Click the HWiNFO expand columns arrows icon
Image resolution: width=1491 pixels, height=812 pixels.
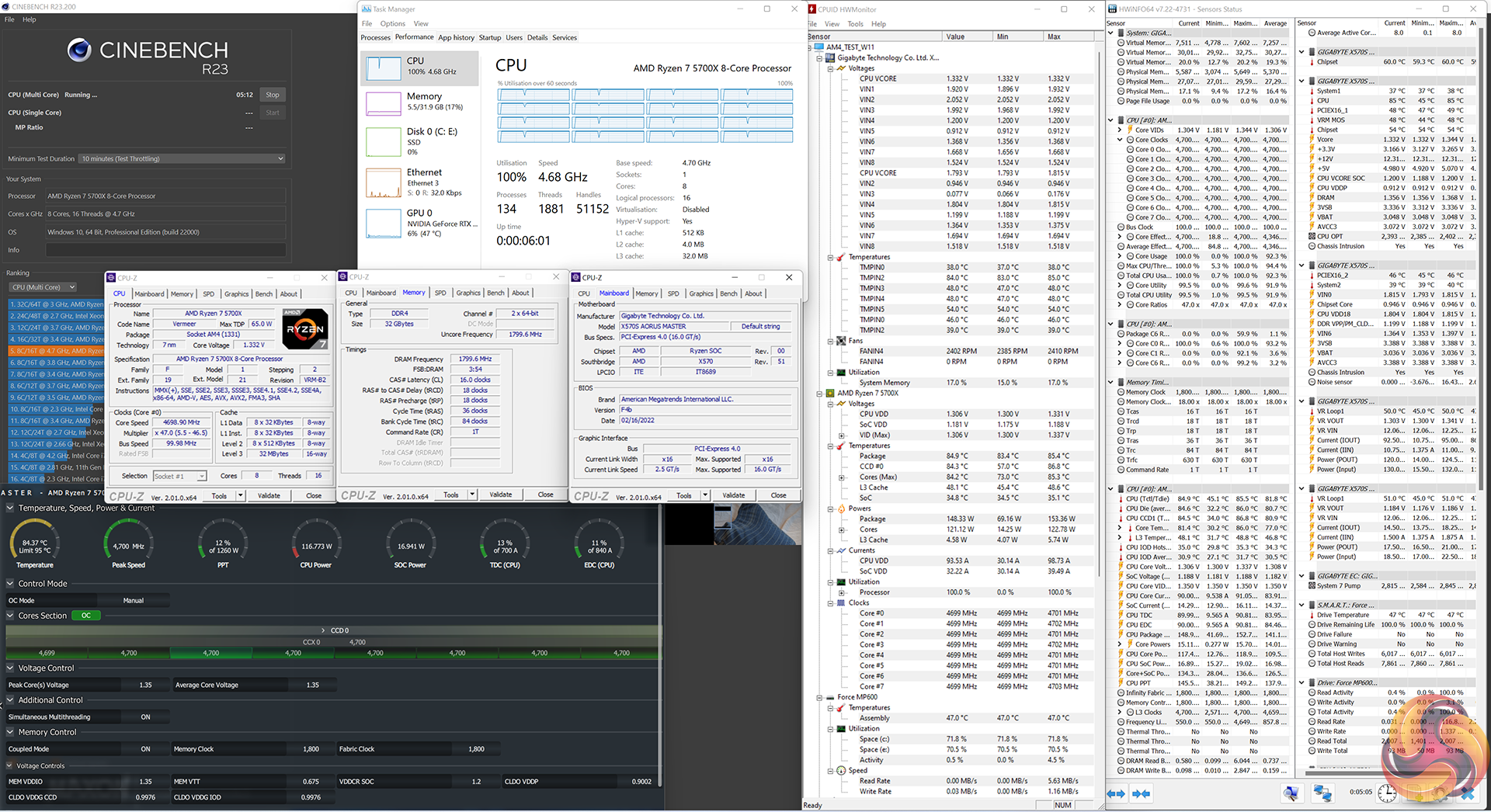1116,793
